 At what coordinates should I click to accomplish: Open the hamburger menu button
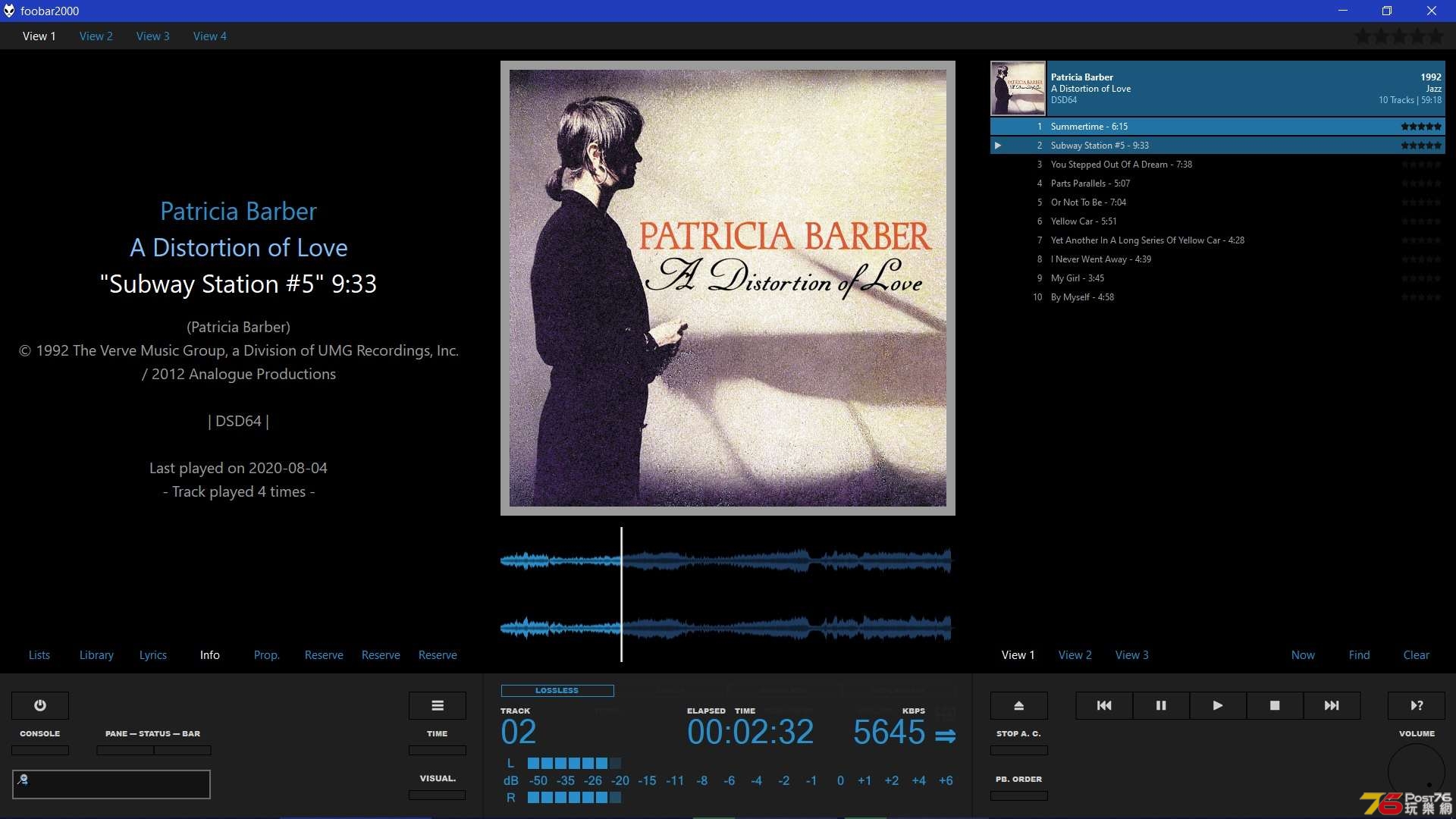(x=438, y=705)
